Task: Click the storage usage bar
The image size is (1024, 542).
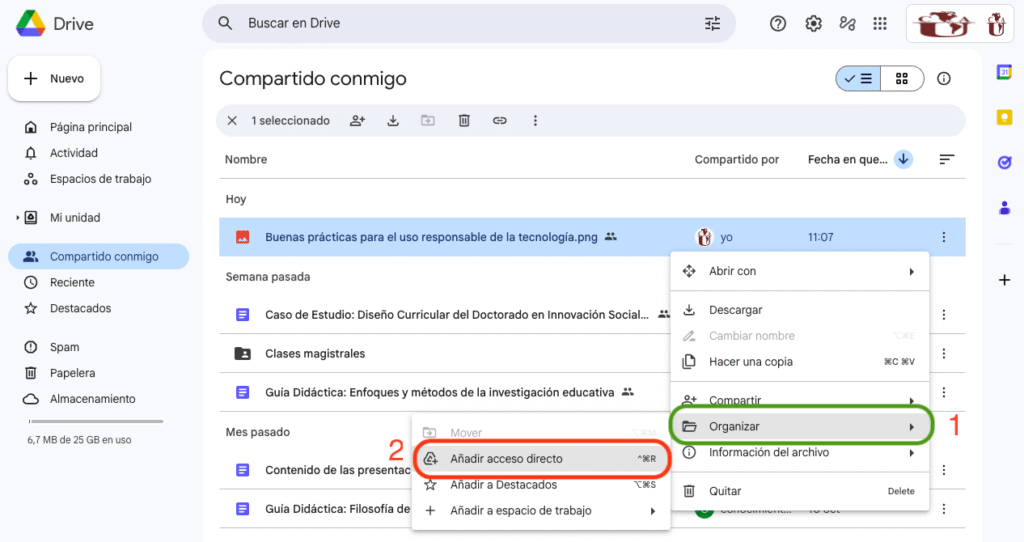Action: tap(95, 421)
